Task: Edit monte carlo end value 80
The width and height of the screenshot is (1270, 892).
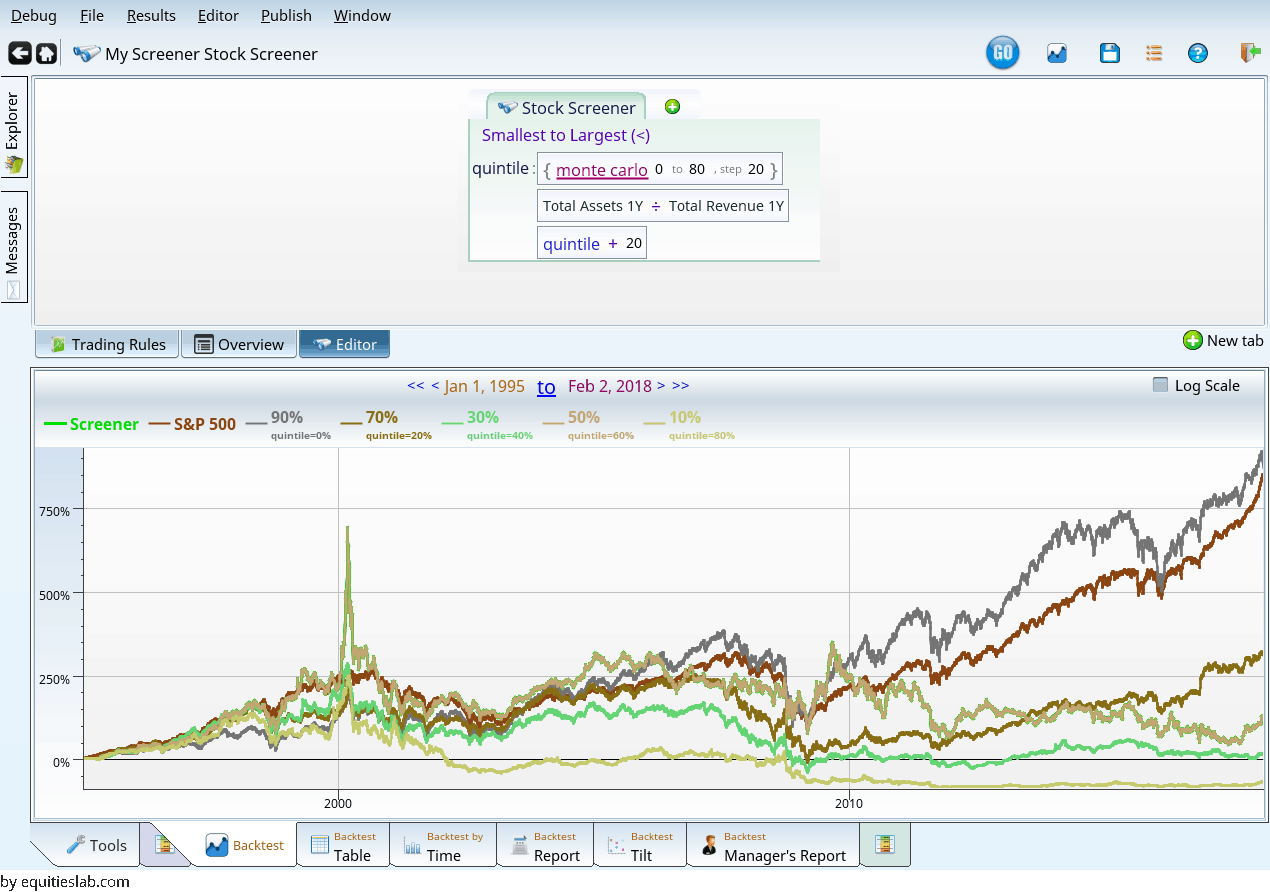Action: [x=697, y=169]
